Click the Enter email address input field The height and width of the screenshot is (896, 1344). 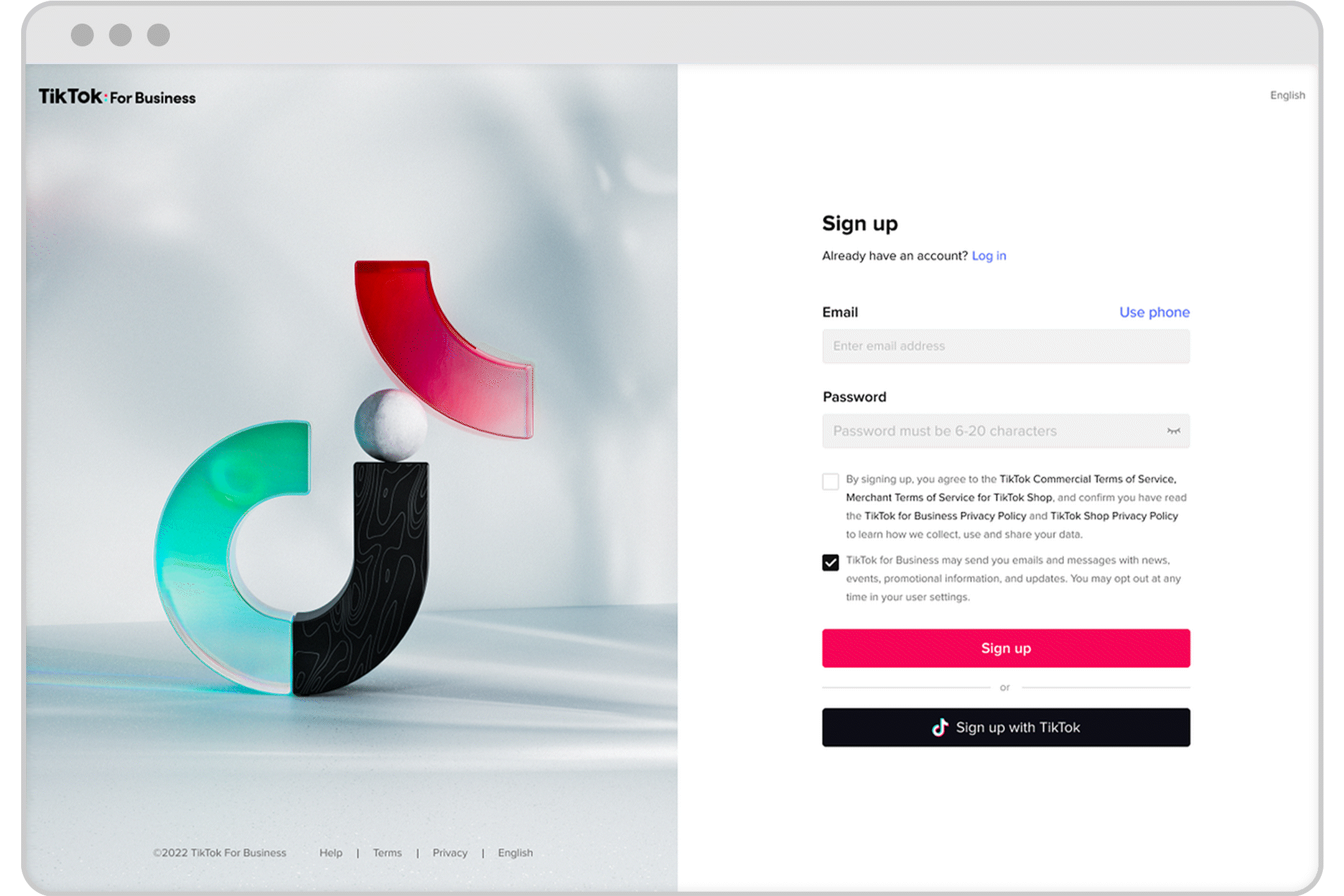point(1004,346)
